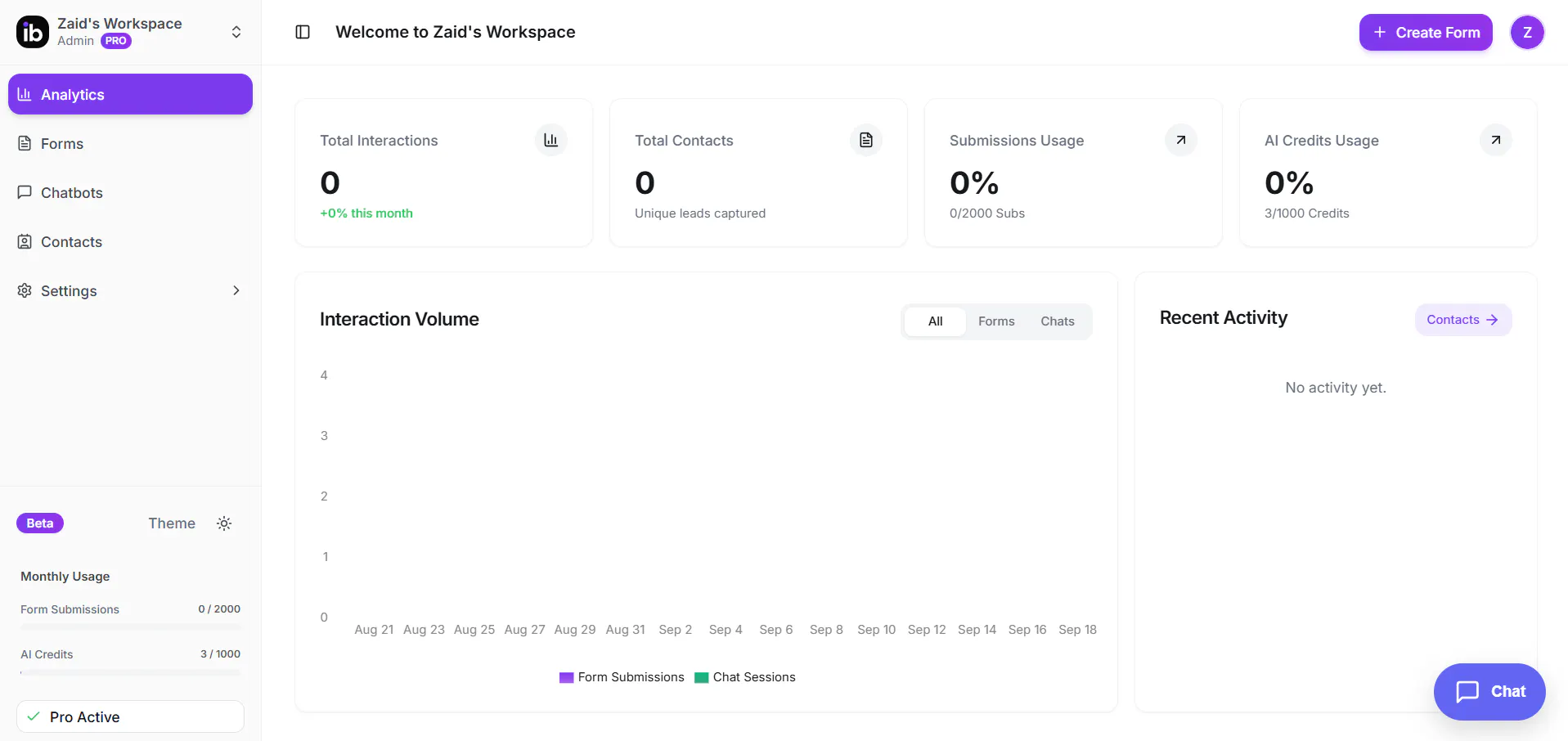Click the 'Sep 18' axis label

[x=1077, y=630]
